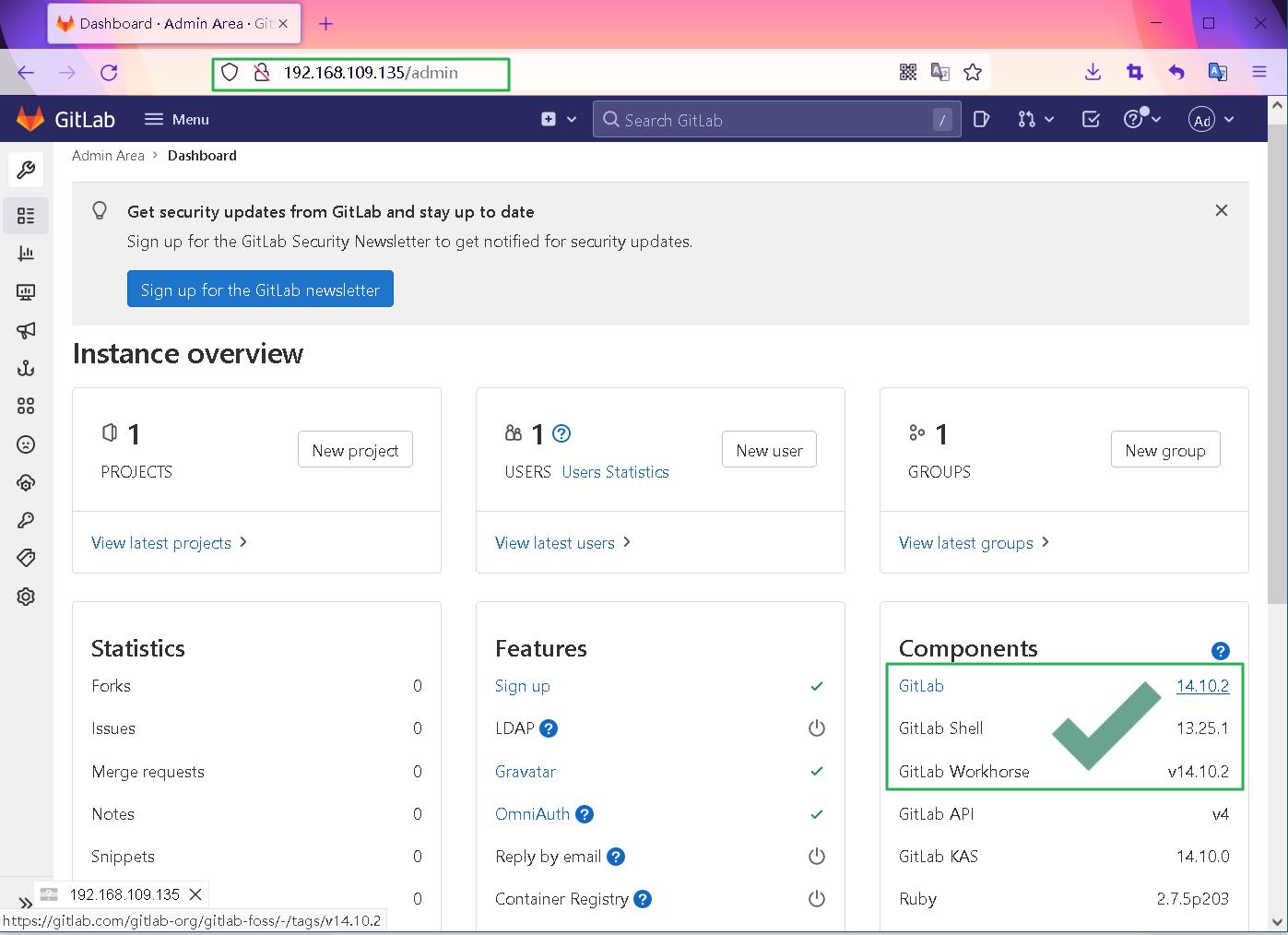Click the crop screenshot toolbar icon
Image resolution: width=1288 pixels, height=935 pixels.
pos(1135,72)
